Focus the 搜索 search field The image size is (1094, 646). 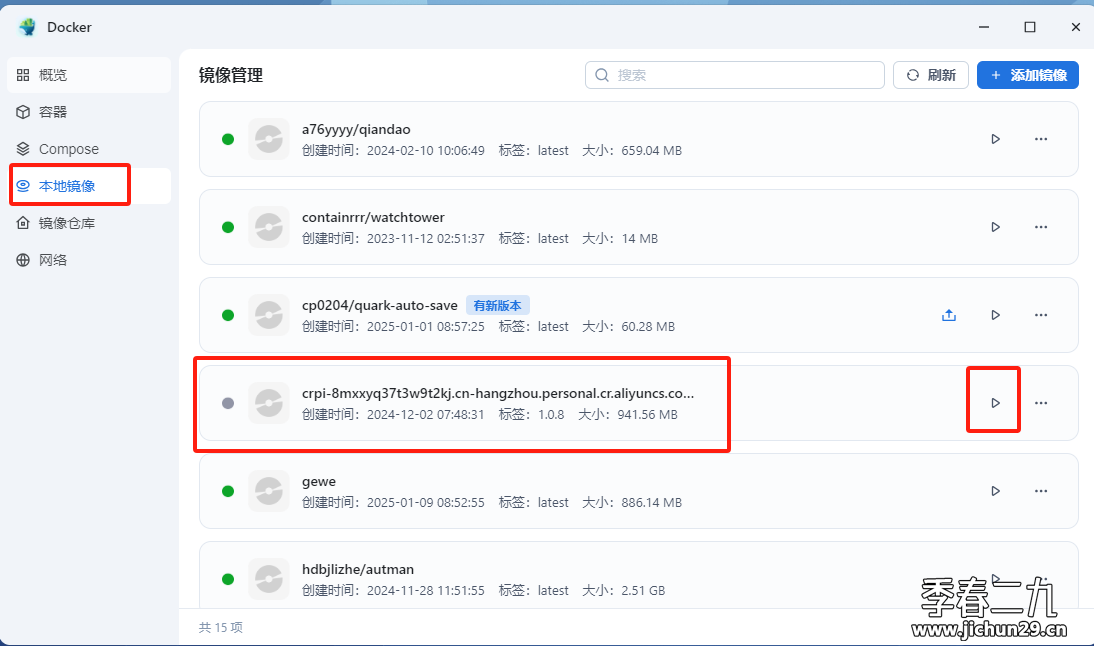point(735,75)
